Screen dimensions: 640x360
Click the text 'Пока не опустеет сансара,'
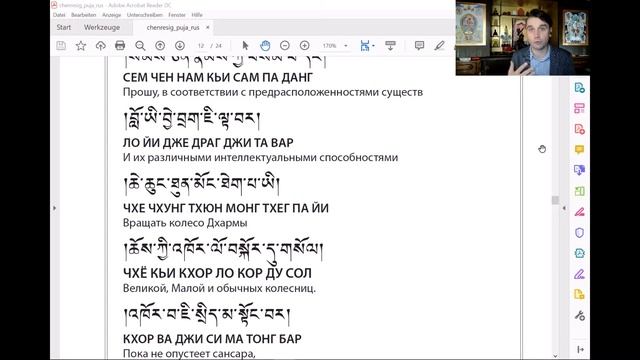point(189,353)
